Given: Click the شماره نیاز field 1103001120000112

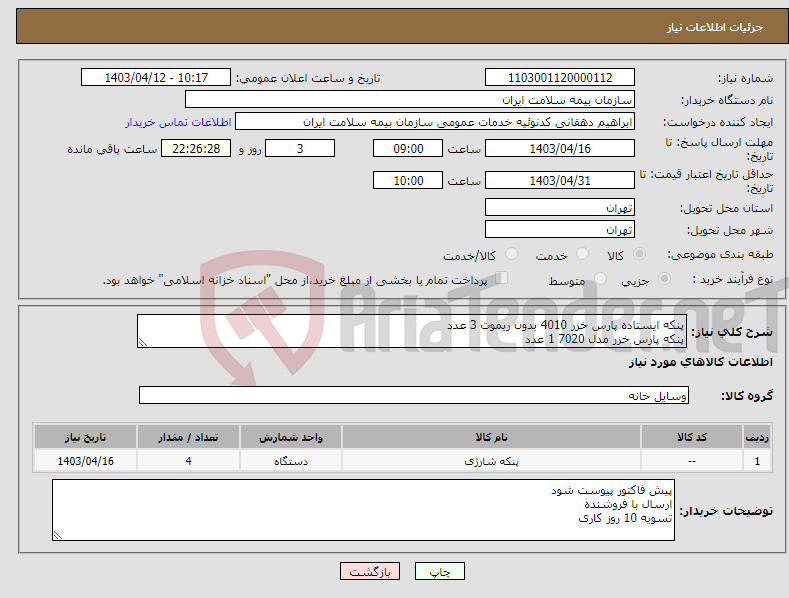Looking at the screenshot, I should tap(560, 78).
